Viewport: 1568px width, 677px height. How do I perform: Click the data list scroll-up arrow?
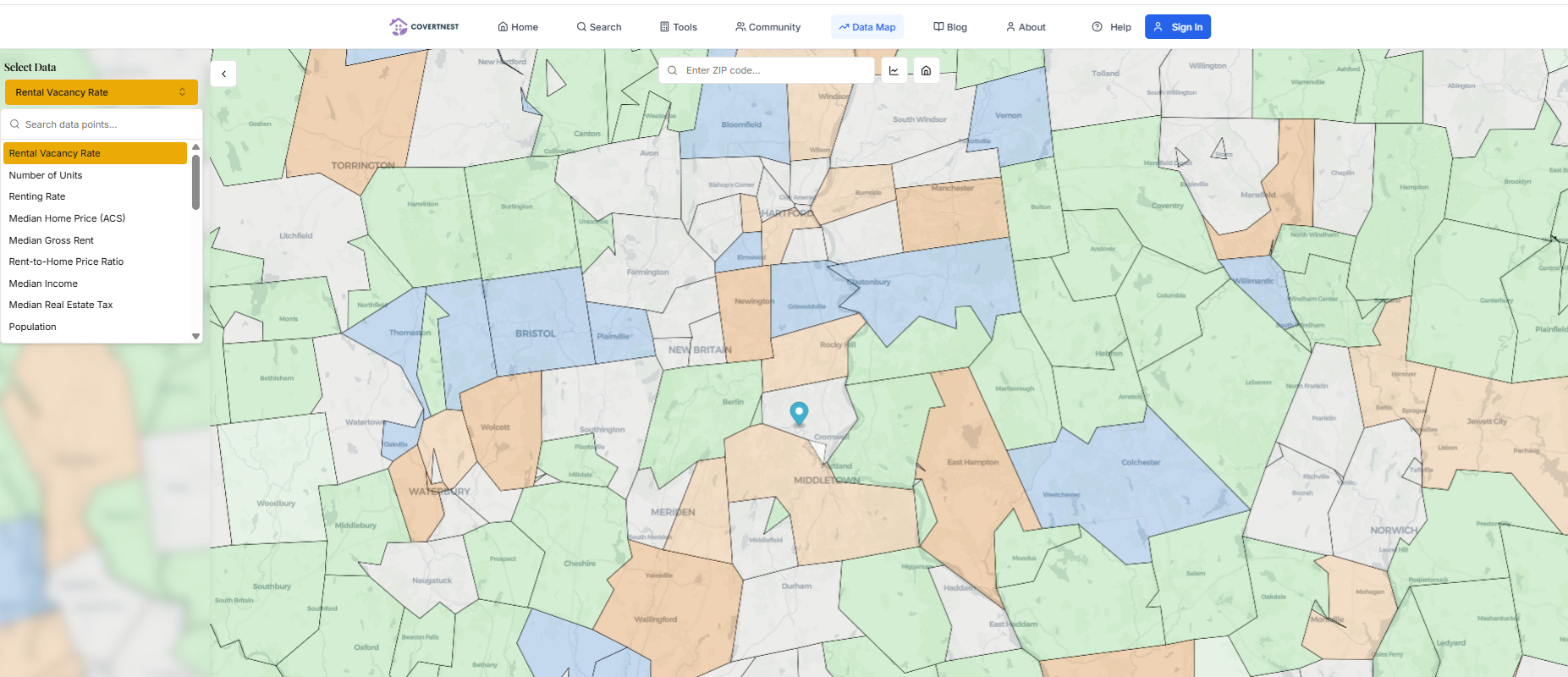click(195, 147)
